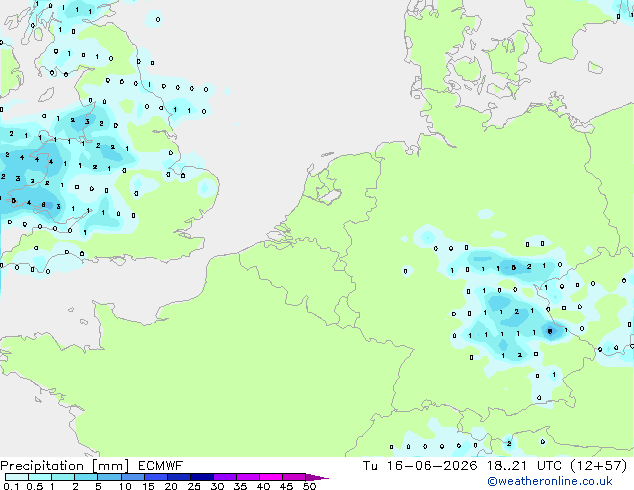Click the "UTC" label
The width and height of the screenshot is (634, 490).
[x=549, y=466]
